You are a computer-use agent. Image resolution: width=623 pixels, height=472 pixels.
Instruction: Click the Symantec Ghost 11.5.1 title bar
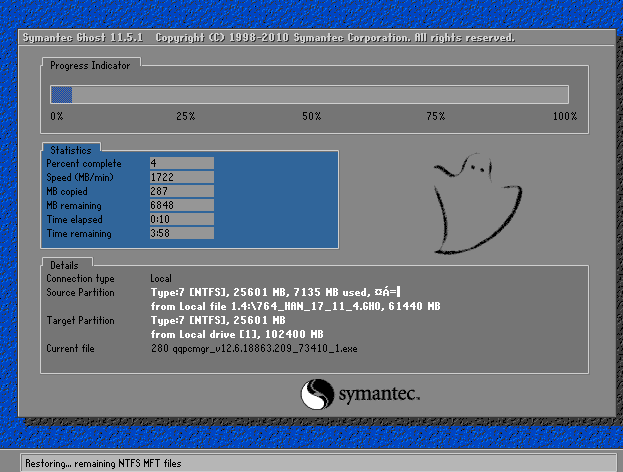[317, 38]
